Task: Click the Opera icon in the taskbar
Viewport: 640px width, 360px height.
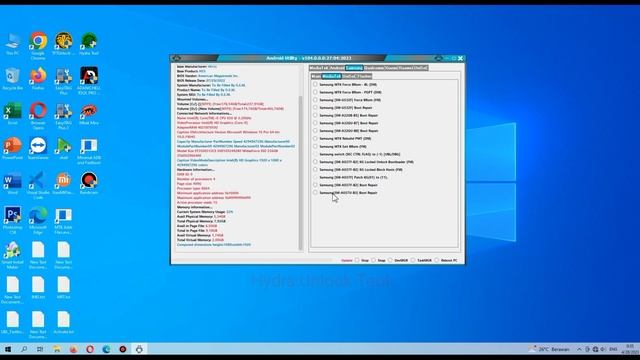Action: tap(90, 349)
